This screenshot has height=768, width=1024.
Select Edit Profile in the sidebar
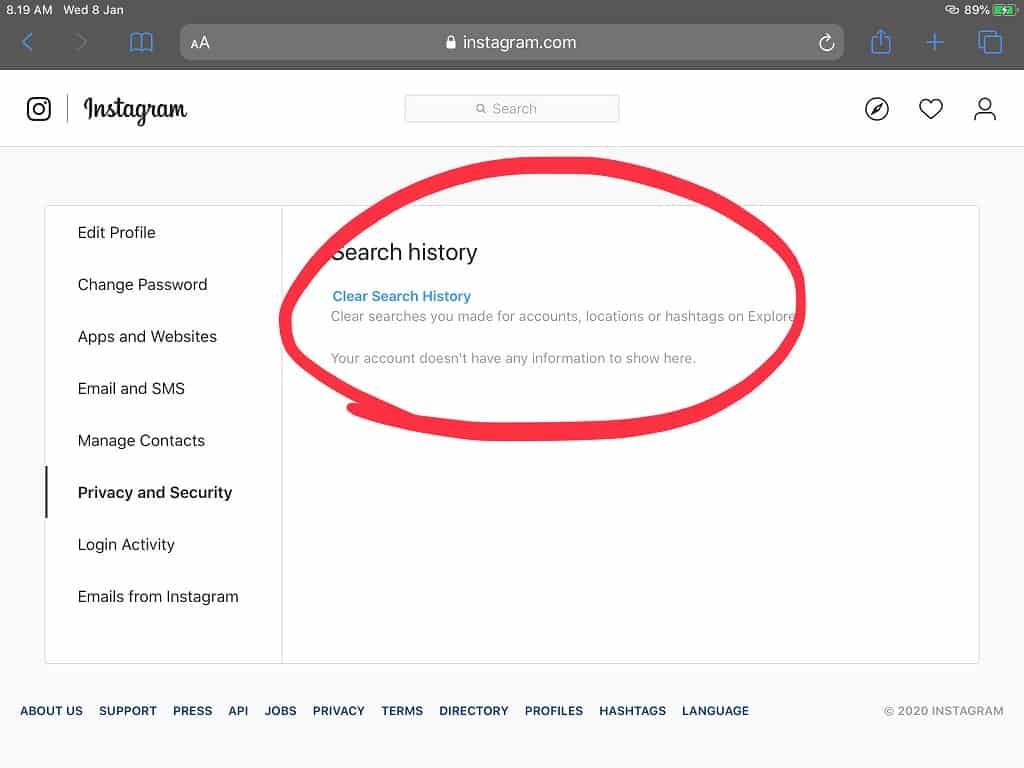pos(117,232)
